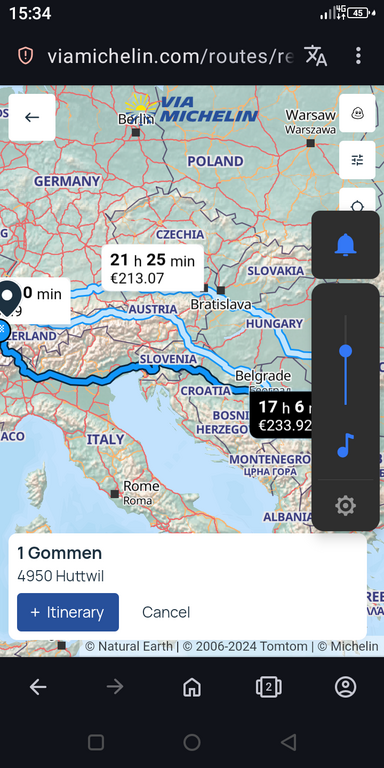The width and height of the screenshot is (384, 768).
Task: Adjust the volume slider handle
Action: [345, 351]
